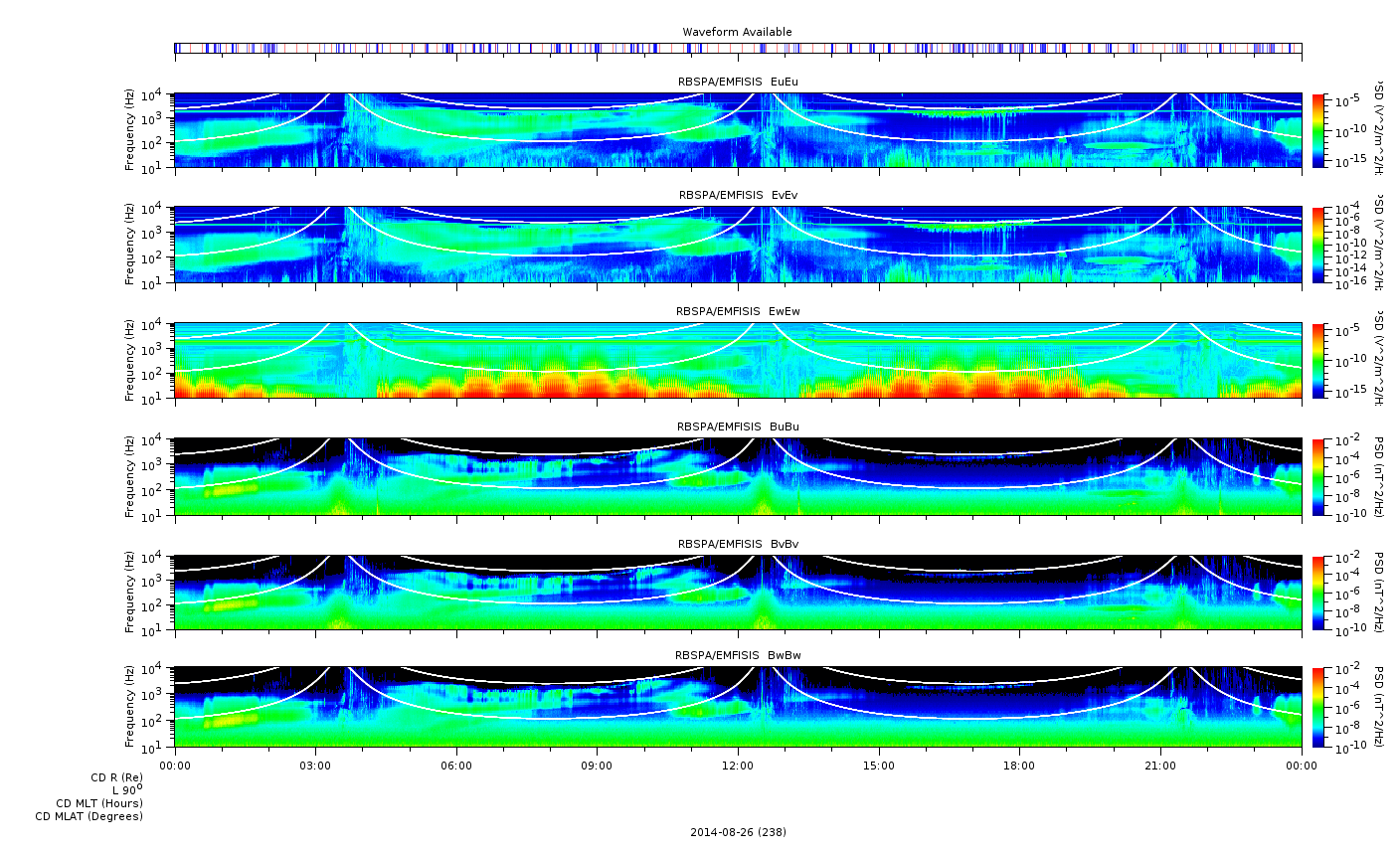Viewport: 1400px width, 854px height.
Task: Click the EvEv electric field spectrogram
Action: coord(738,245)
